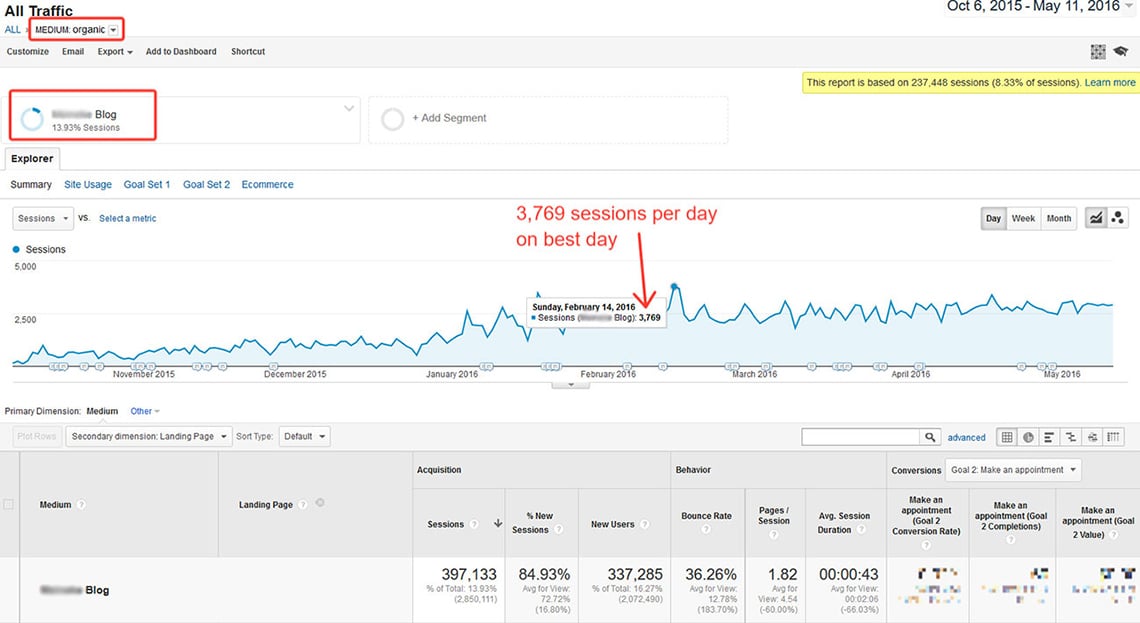Click help icon under Pages / Session
1140x623 pixels.
click(774, 534)
